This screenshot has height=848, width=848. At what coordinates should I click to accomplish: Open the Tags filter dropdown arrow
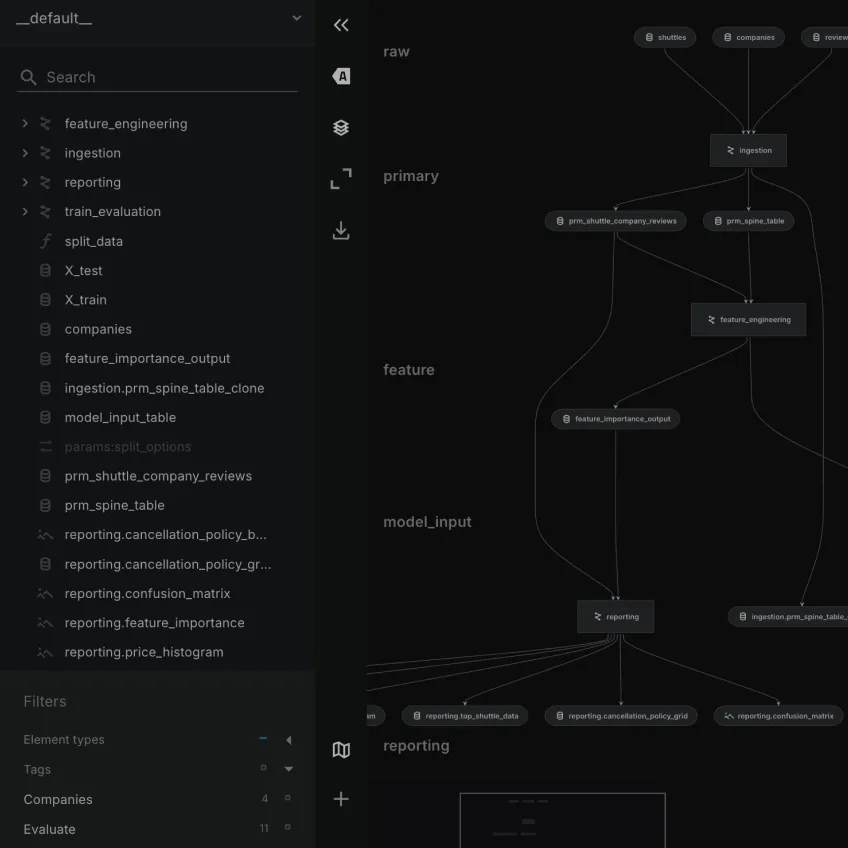tap(289, 770)
